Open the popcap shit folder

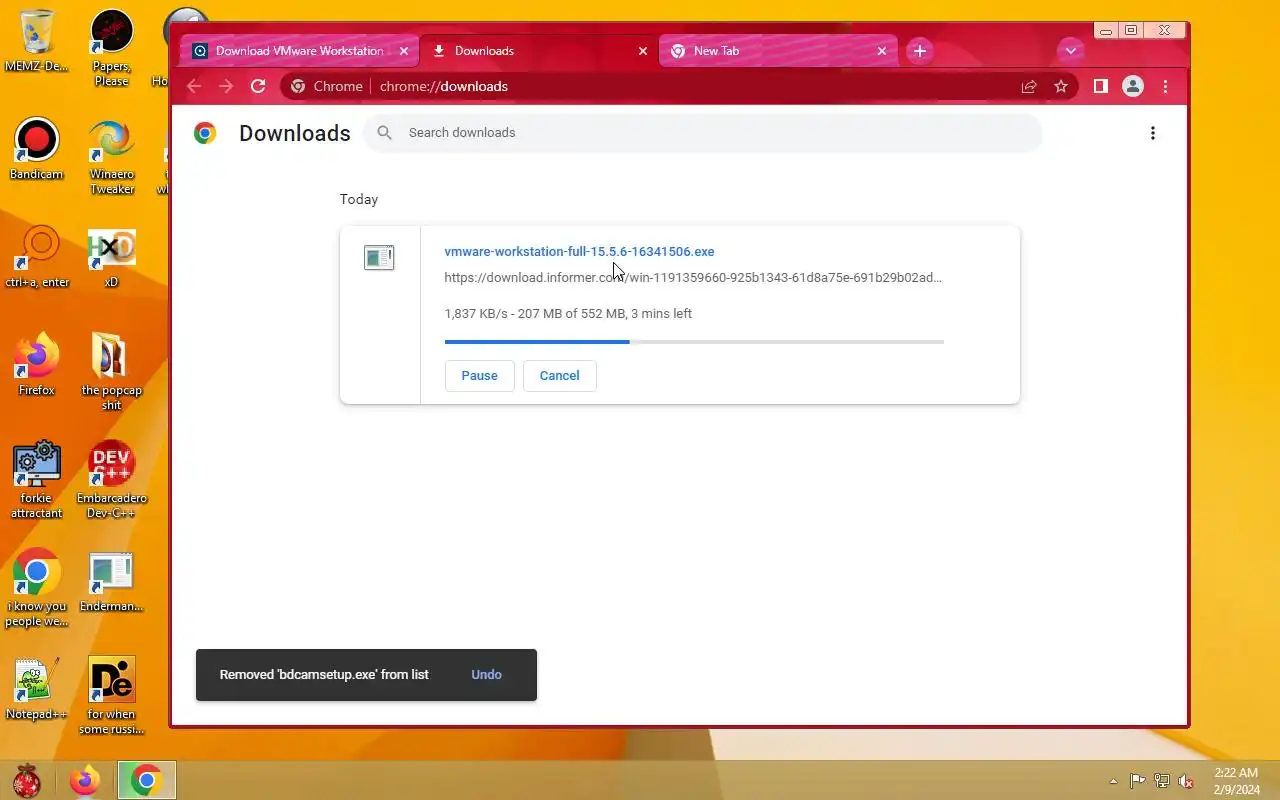(111, 372)
